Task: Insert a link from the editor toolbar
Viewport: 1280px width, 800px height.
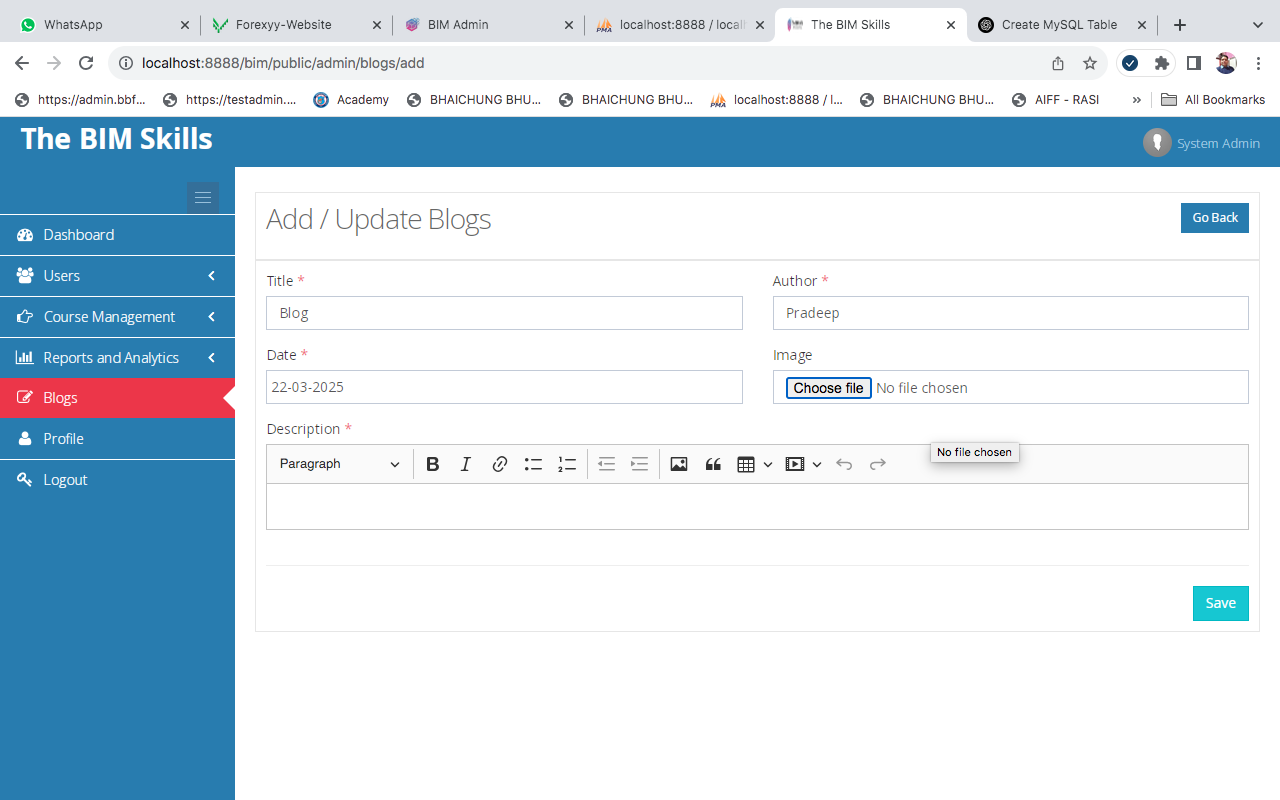Action: pyautogui.click(x=500, y=464)
